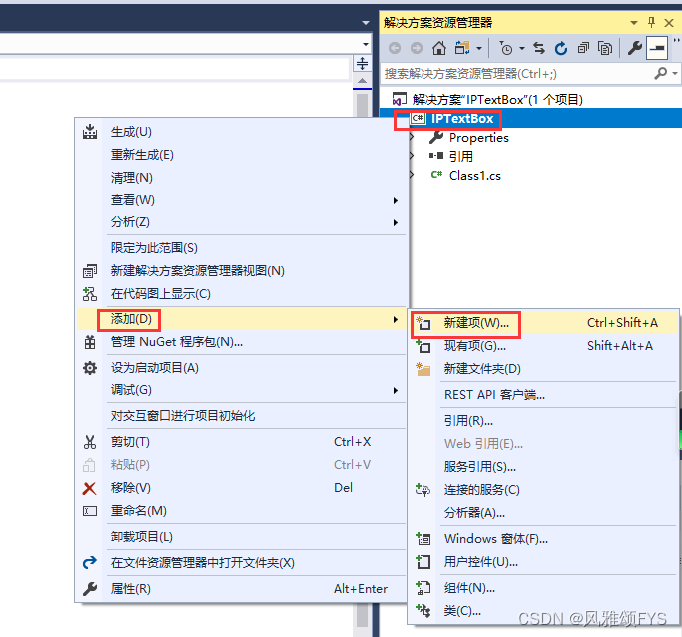Click the magnifier search icon
Screen dimensions: 682x637
point(661,73)
